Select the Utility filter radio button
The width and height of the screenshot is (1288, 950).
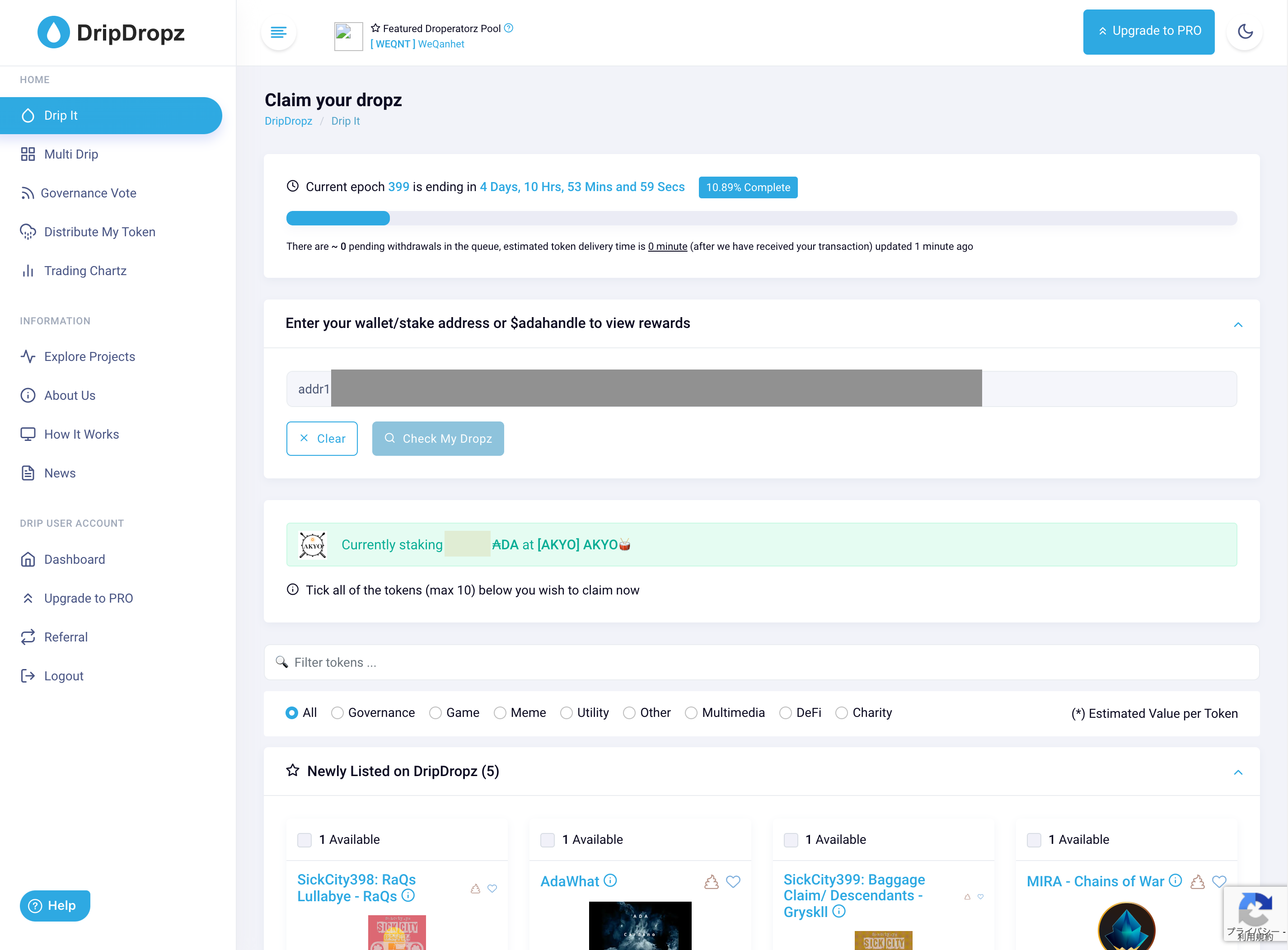(567, 712)
